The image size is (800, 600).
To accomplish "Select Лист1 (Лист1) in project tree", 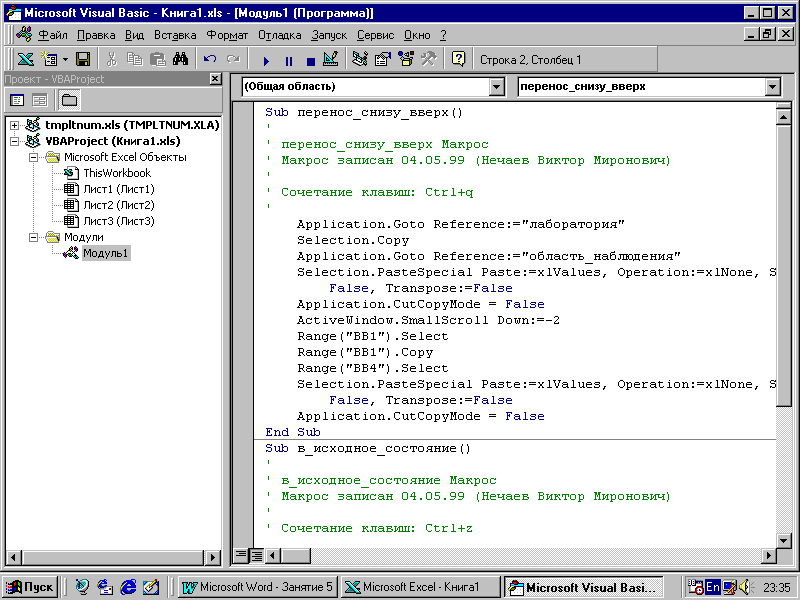I will pos(119,189).
